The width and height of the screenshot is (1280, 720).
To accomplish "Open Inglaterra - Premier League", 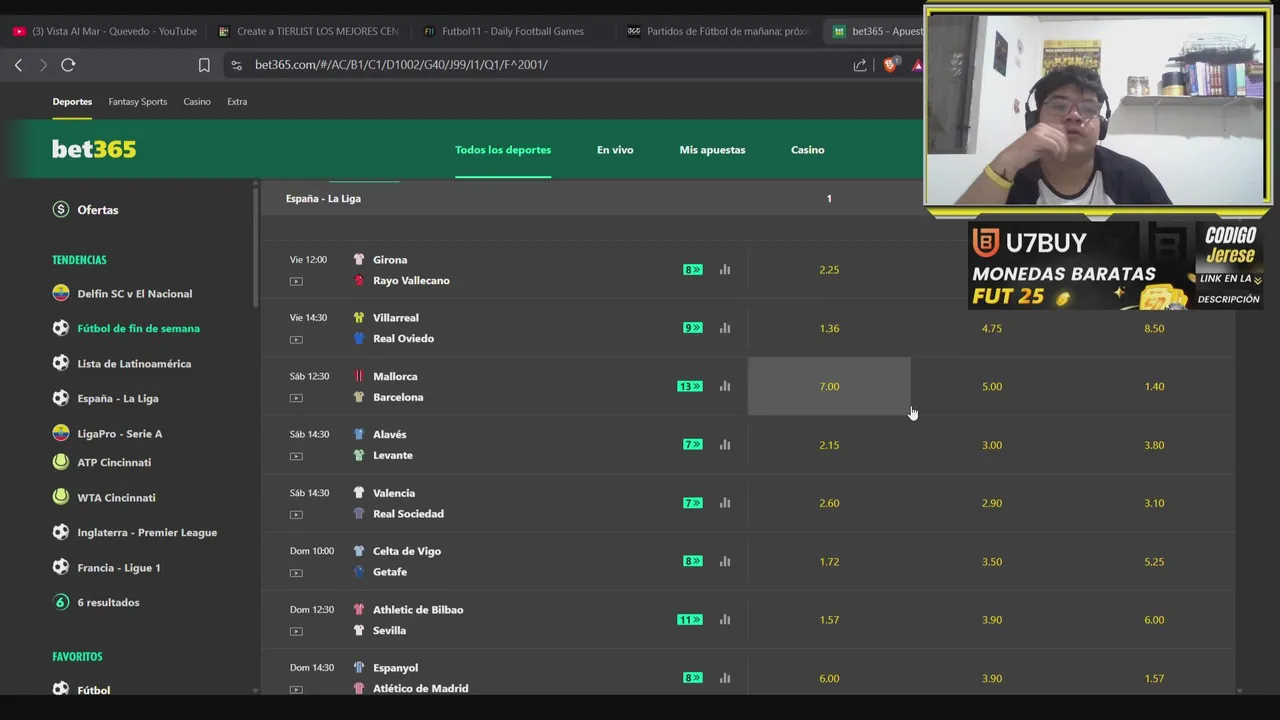I will 147,533.
